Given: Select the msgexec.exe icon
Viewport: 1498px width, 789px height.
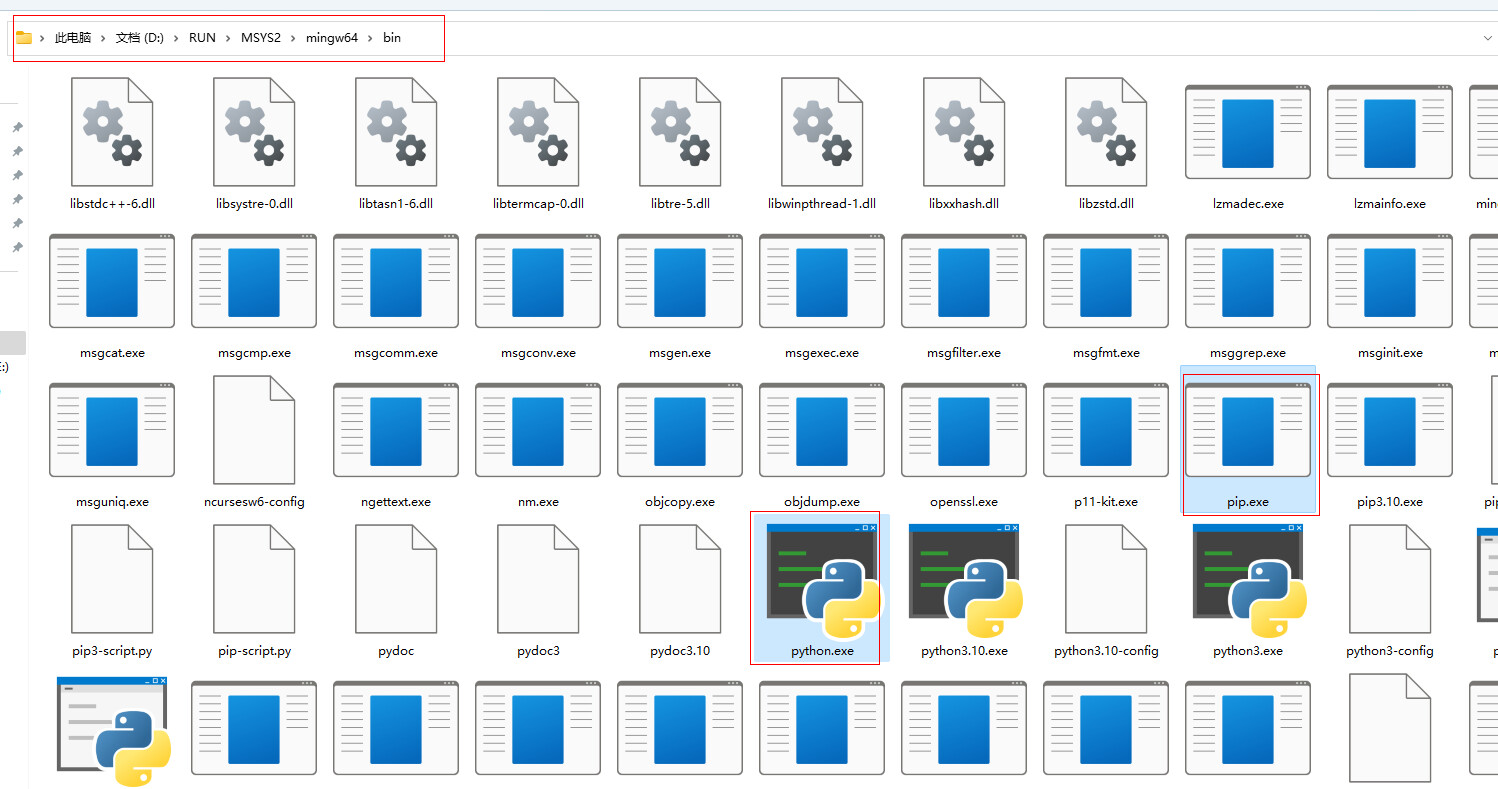Looking at the screenshot, I should pyautogui.click(x=822, y=281).
